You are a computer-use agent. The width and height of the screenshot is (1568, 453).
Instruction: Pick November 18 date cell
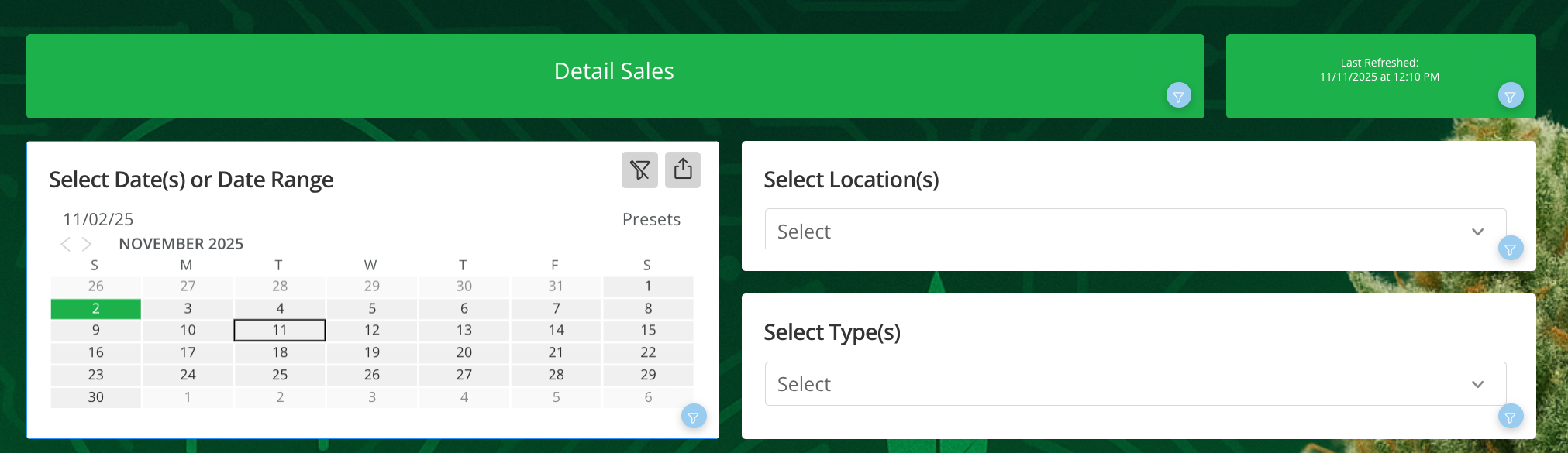(x=280, y=352)
